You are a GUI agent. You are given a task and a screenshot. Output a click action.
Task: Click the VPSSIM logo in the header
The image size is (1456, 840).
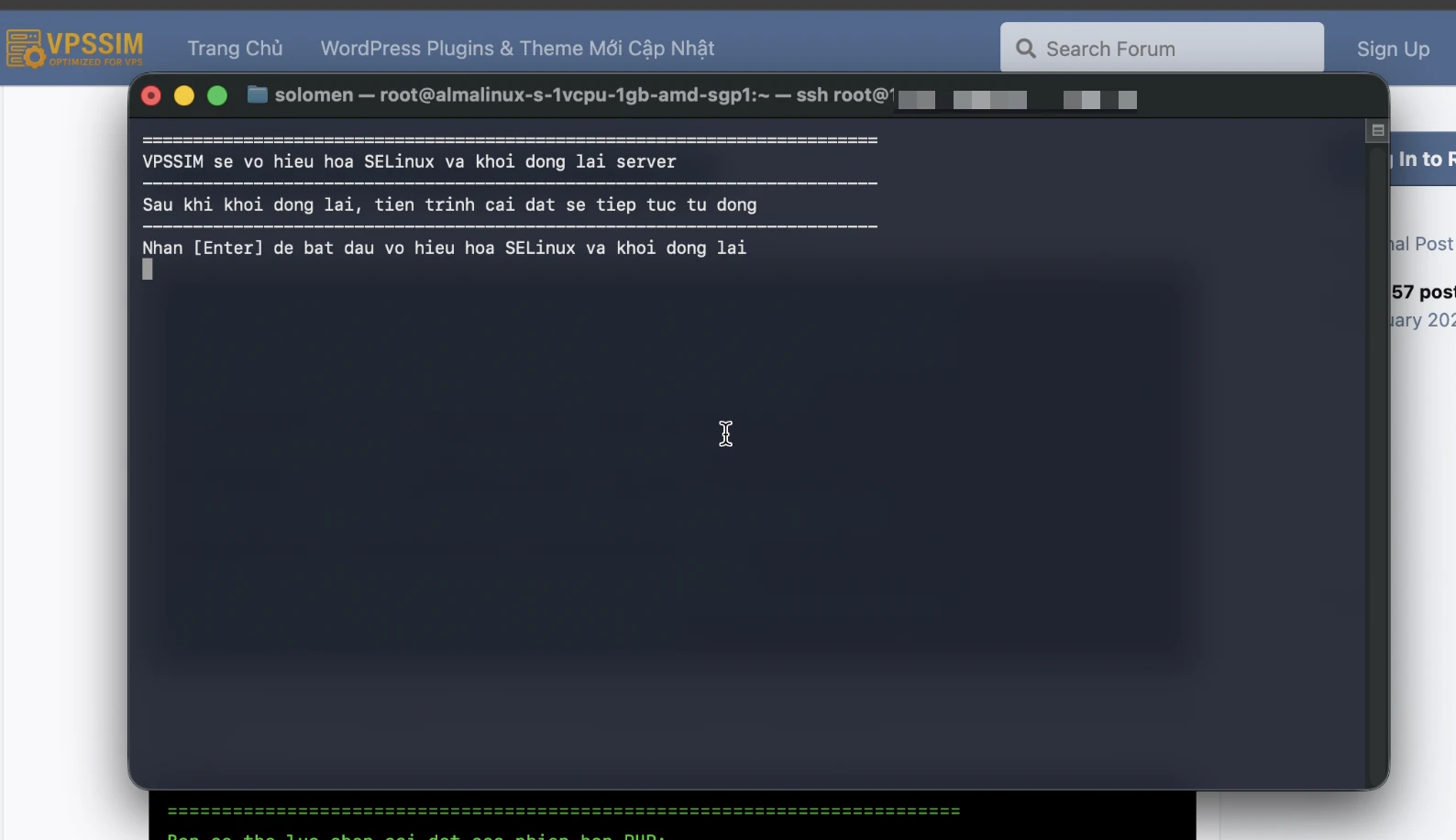click(x=75, y=49)
